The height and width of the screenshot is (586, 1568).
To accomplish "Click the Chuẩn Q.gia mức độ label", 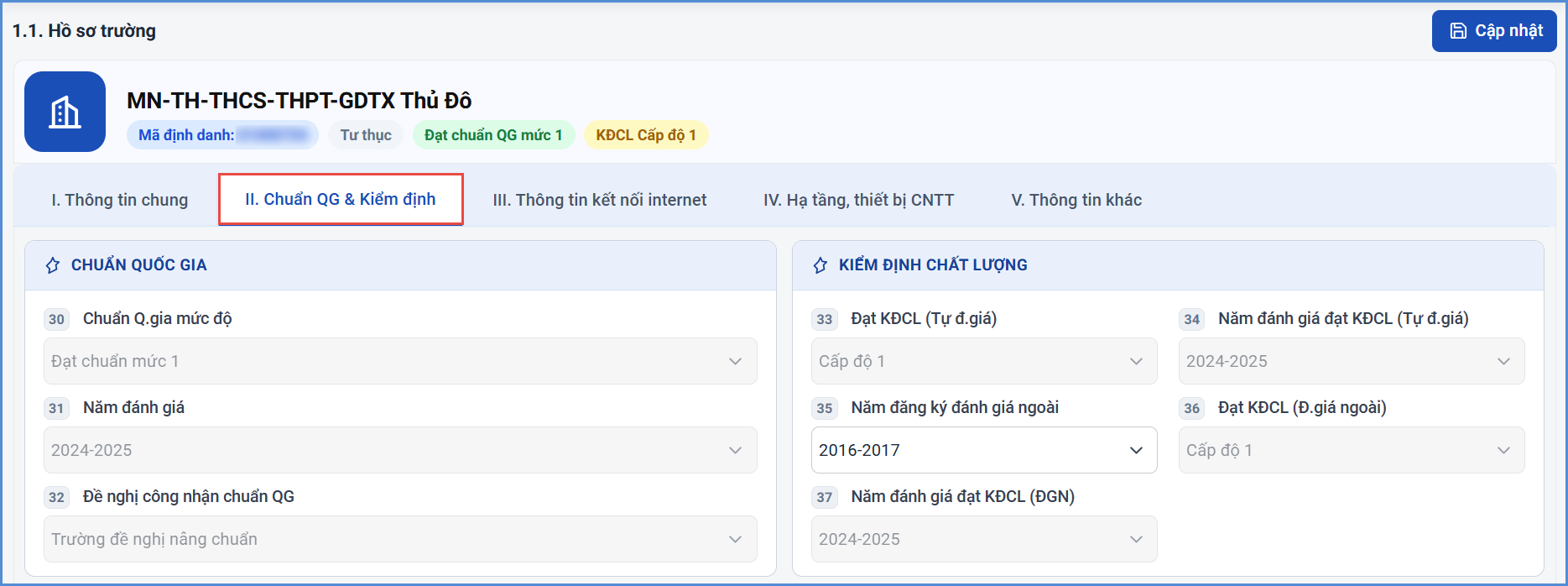I will [x=158, y=319].
